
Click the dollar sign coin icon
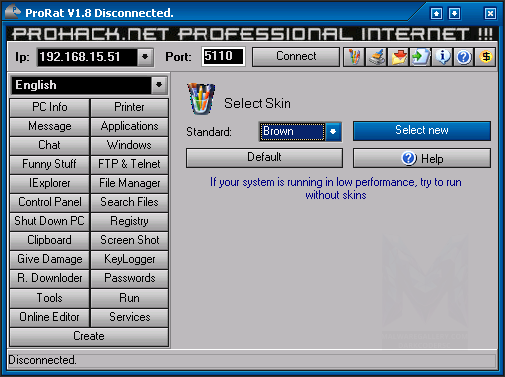click(486, 57)
